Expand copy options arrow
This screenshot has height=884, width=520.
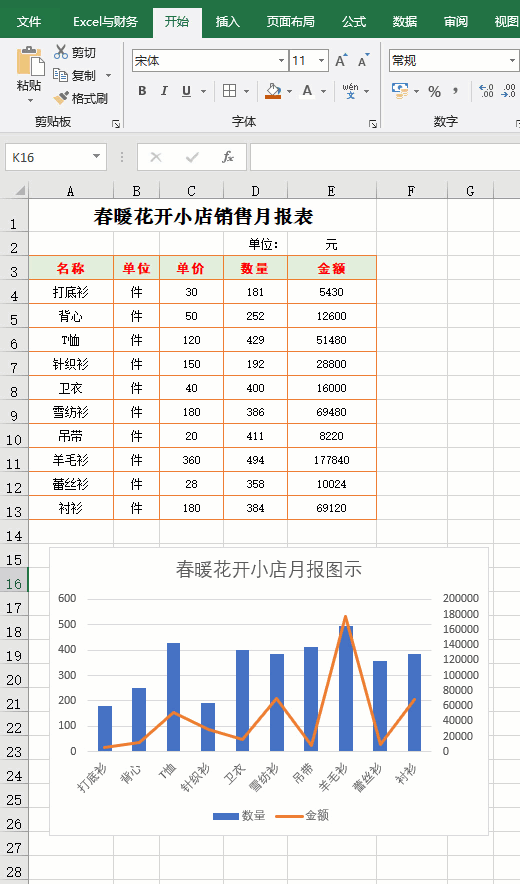coord(108,76)
